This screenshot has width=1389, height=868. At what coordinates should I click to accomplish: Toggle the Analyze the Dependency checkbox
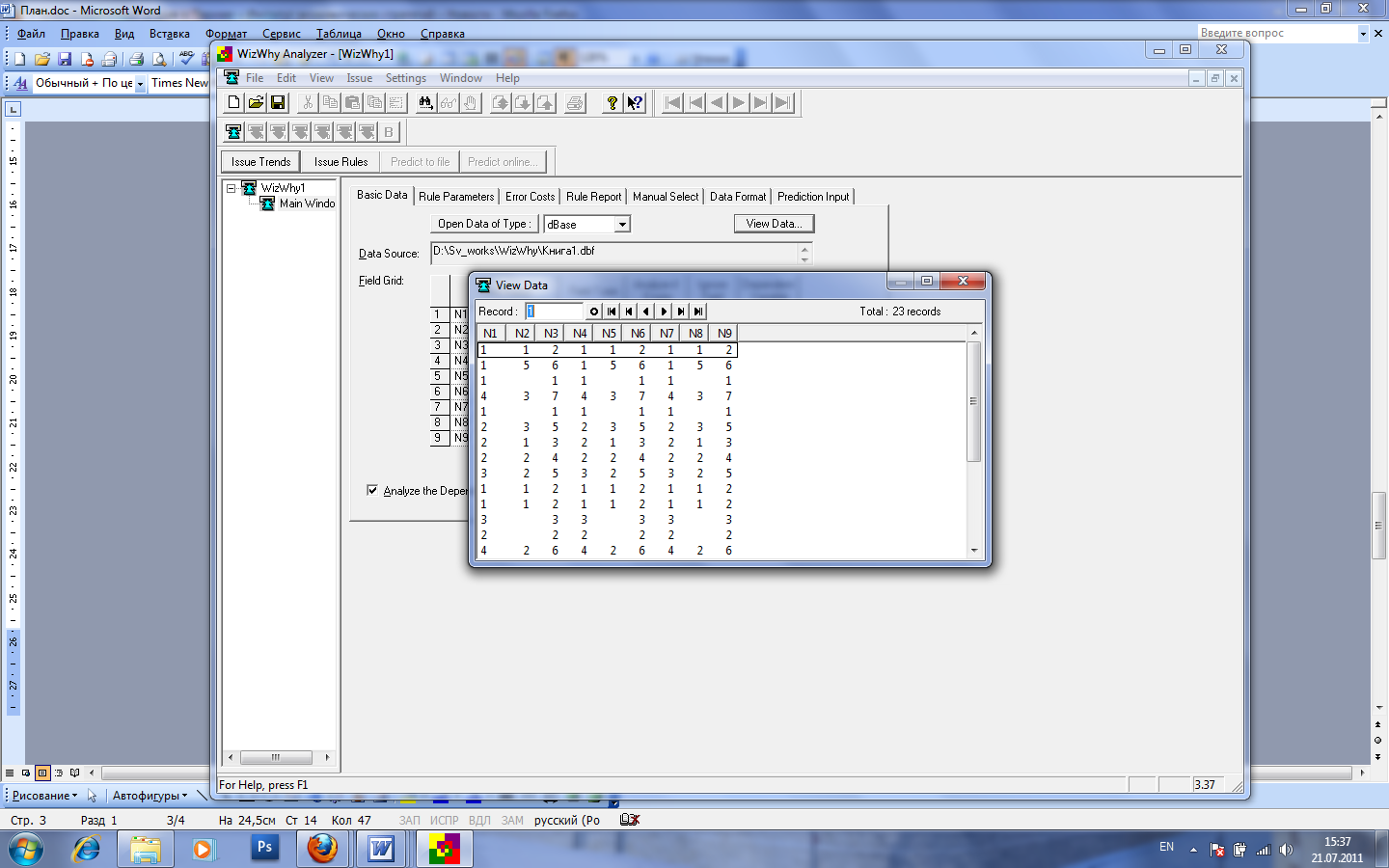(372, 490)
